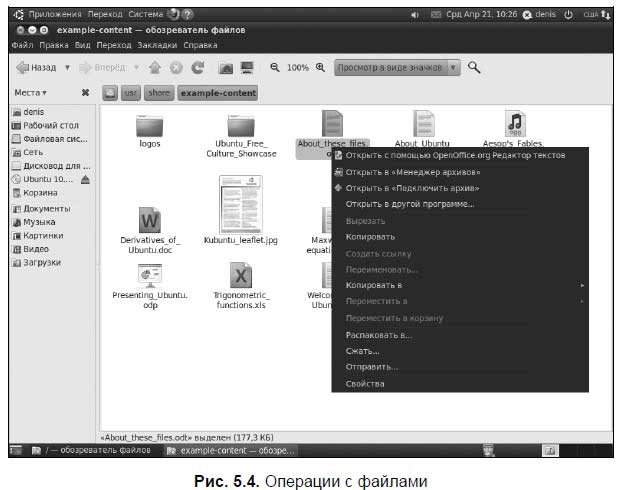Click the usr path button

131,93
